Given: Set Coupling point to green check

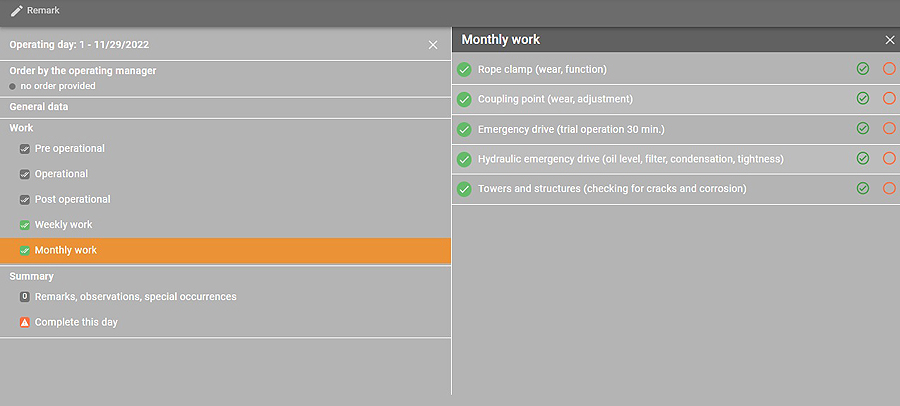Looking at the screenshot, I should (x=863, y=99).
